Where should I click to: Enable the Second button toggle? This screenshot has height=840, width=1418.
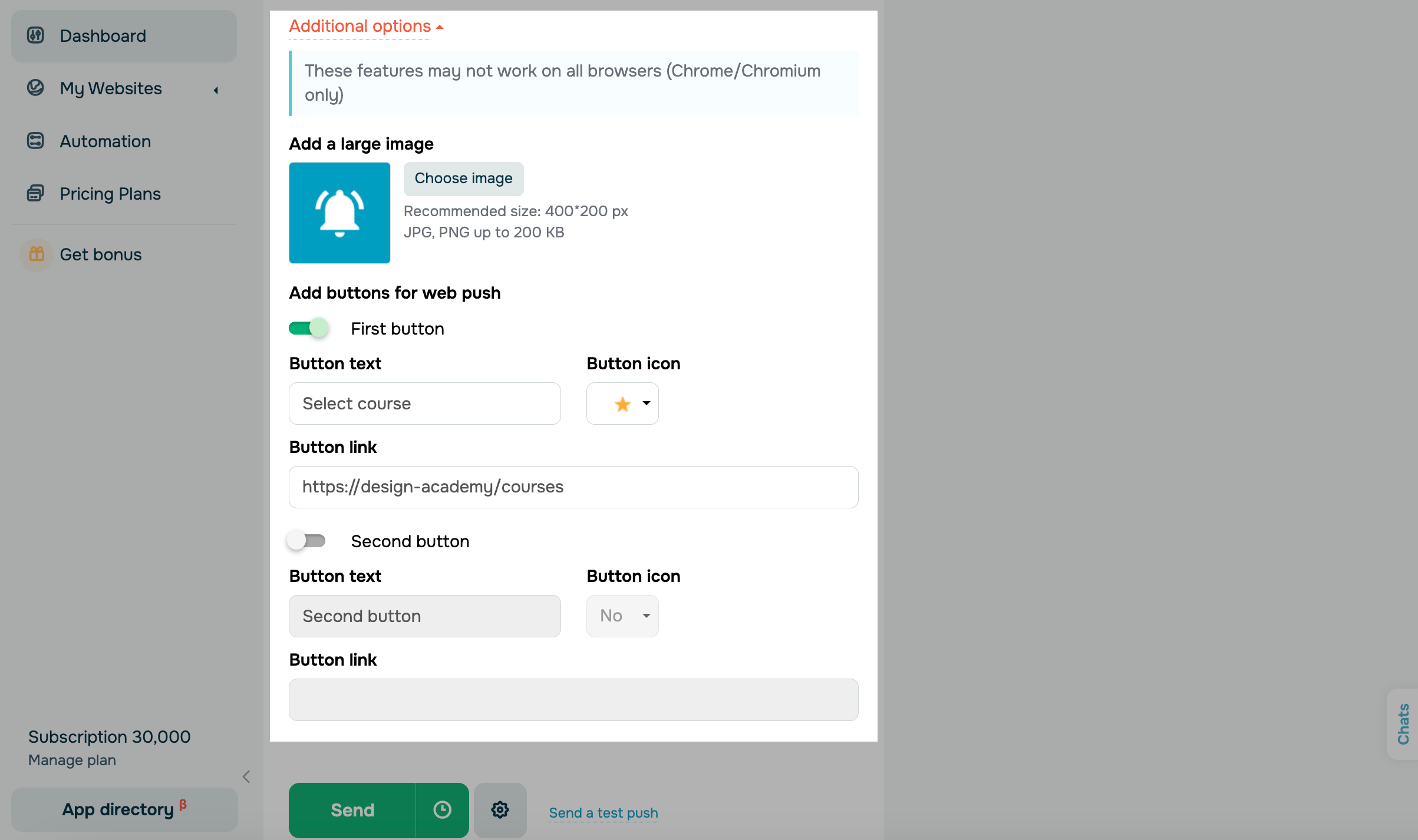pyautogui.click(x=306, y=541)
